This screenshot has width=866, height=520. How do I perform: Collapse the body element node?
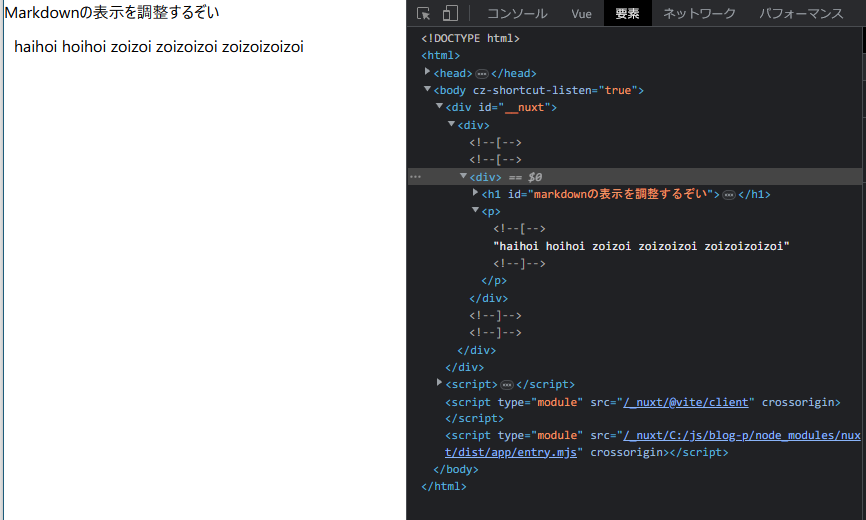click(427, 89)
